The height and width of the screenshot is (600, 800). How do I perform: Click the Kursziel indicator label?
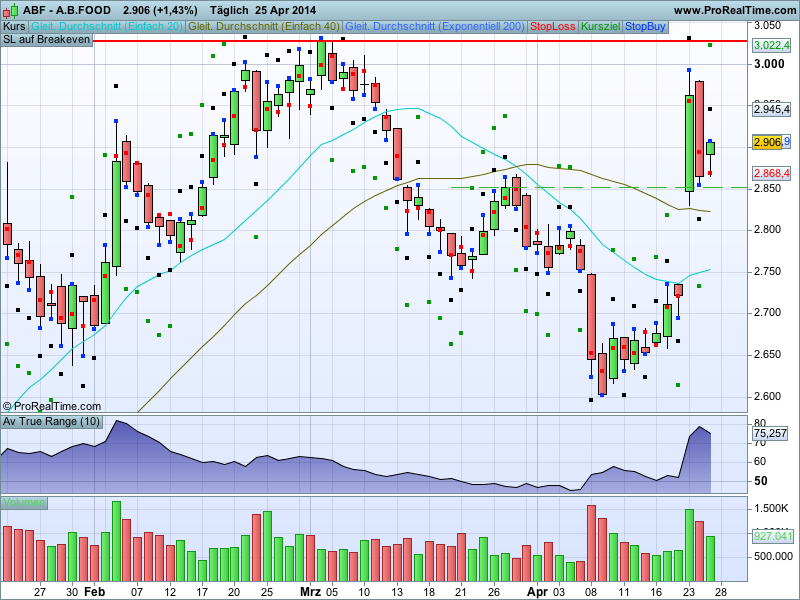601,27
